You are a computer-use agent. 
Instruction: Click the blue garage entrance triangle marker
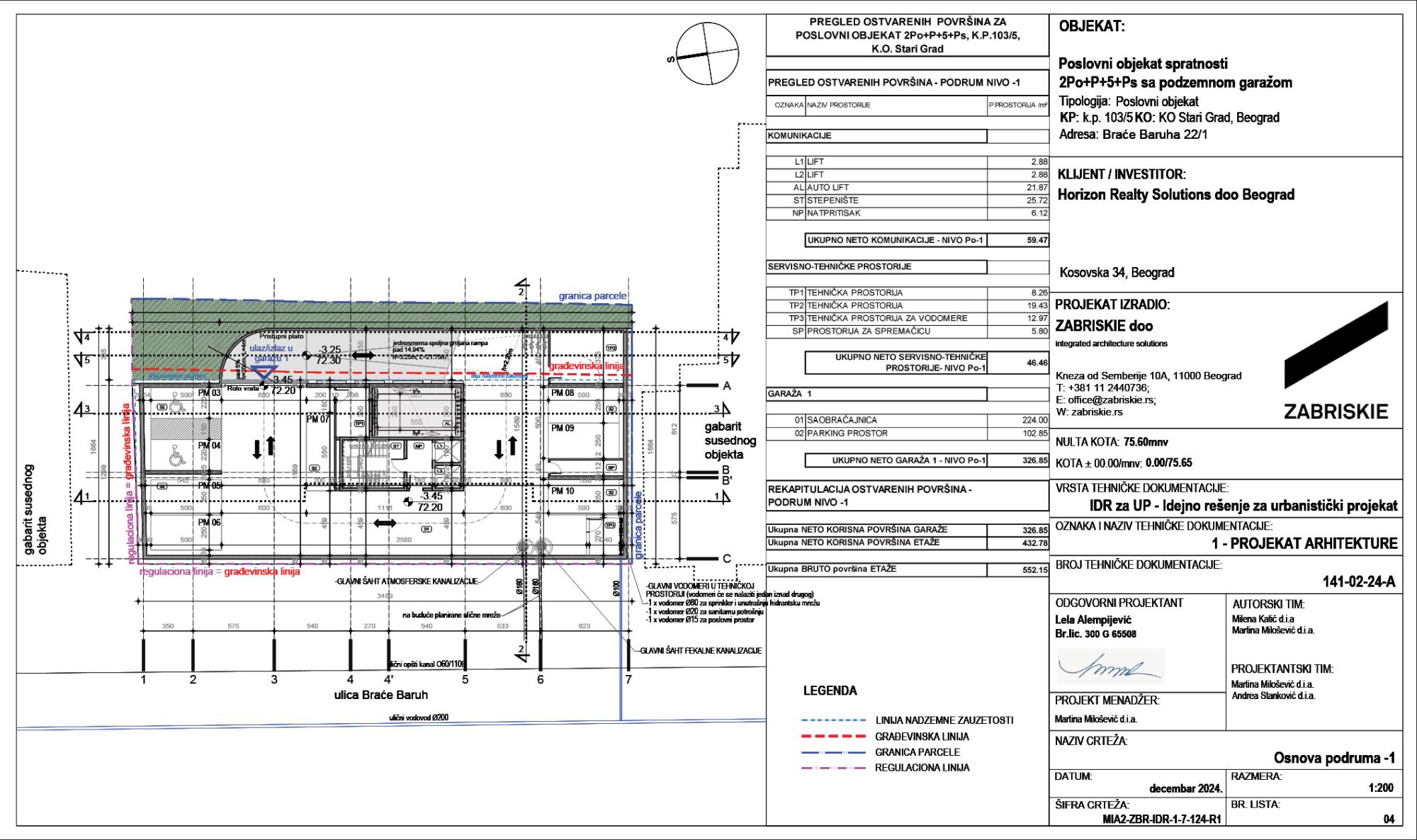tap(264, 371)
